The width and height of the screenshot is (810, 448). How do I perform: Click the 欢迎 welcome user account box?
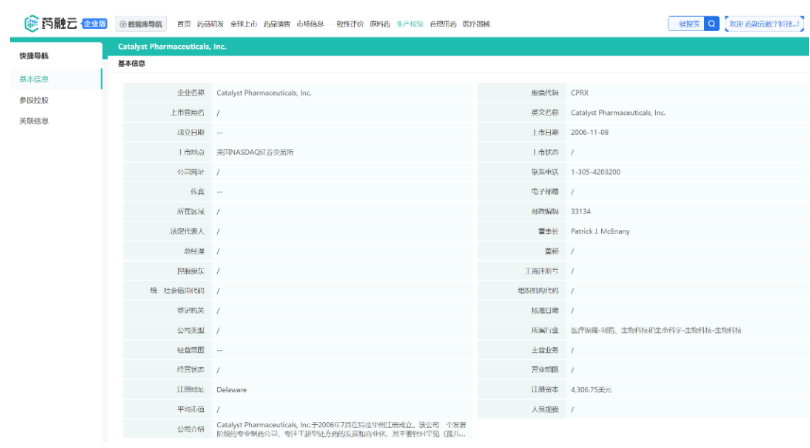tap(764, 24)
